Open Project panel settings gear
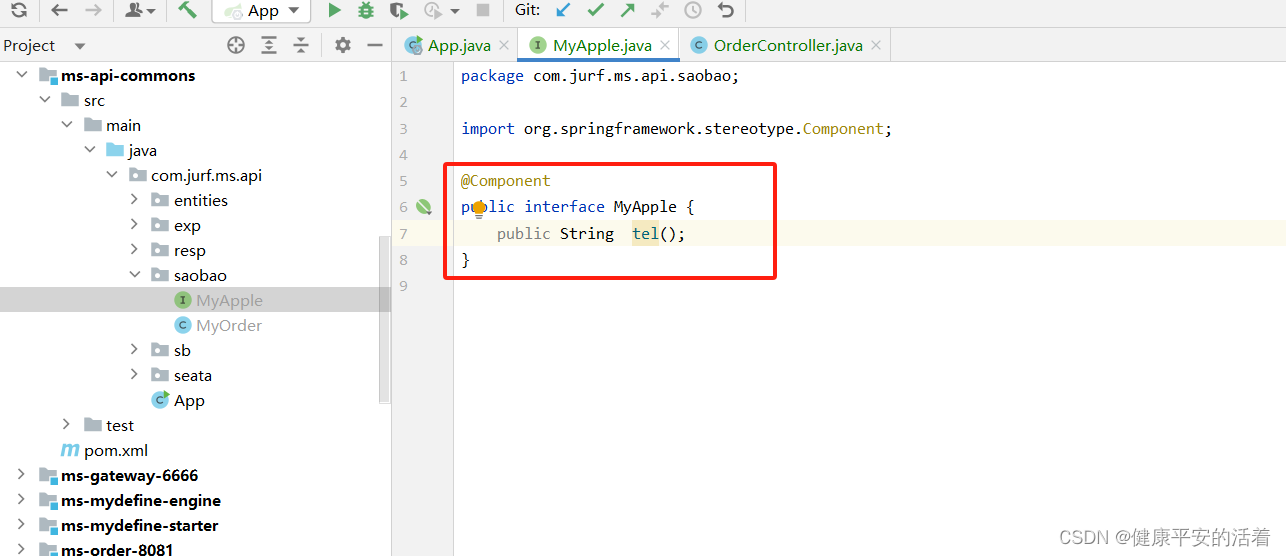 tap(343, 45)
